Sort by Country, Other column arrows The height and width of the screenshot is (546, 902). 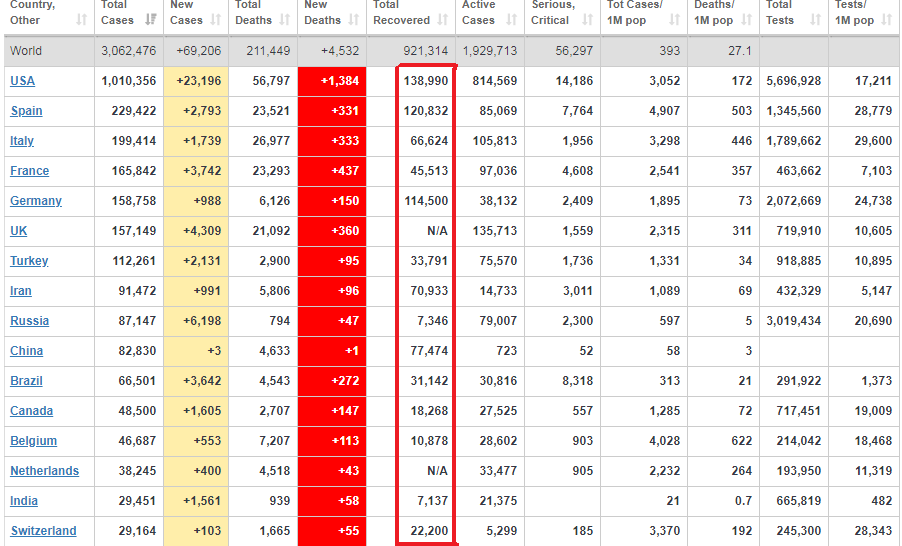coord(82,20)
